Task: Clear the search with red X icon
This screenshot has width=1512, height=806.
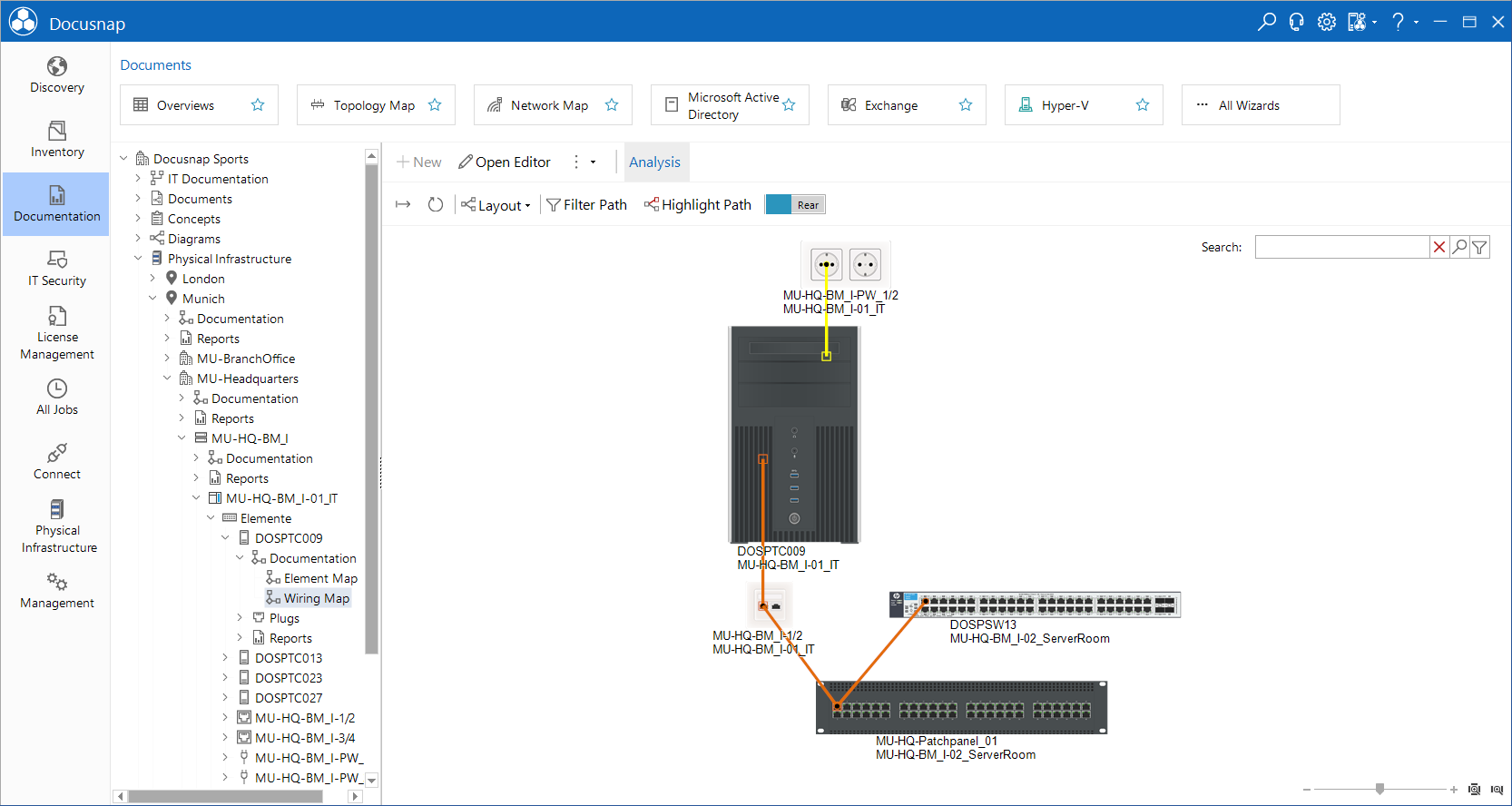Action: (x=1439, y=247)
